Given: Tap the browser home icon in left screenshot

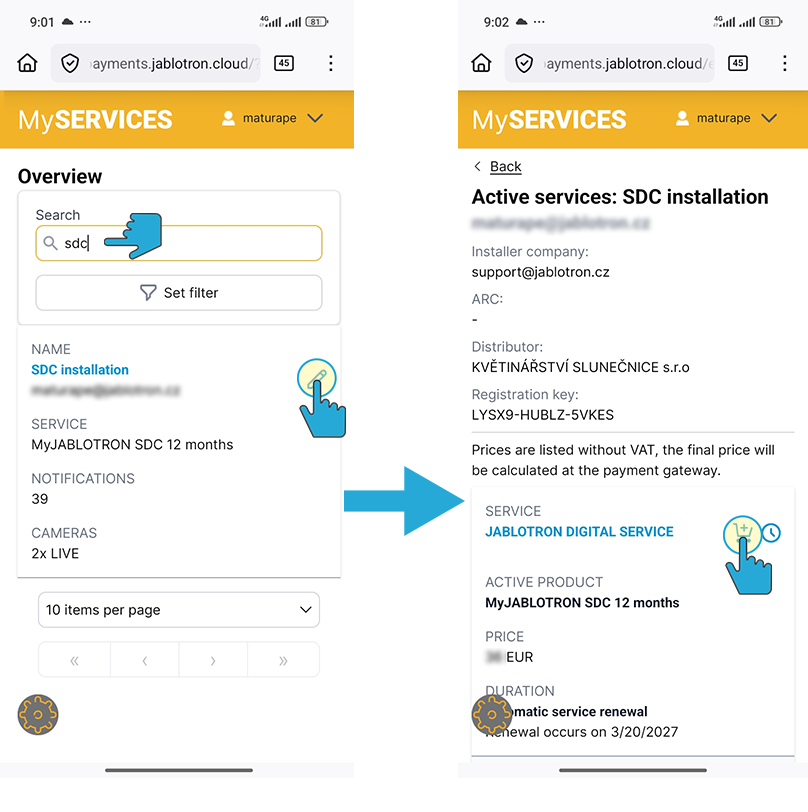Looking at the screenshot, I should click(x=28, y=63).
